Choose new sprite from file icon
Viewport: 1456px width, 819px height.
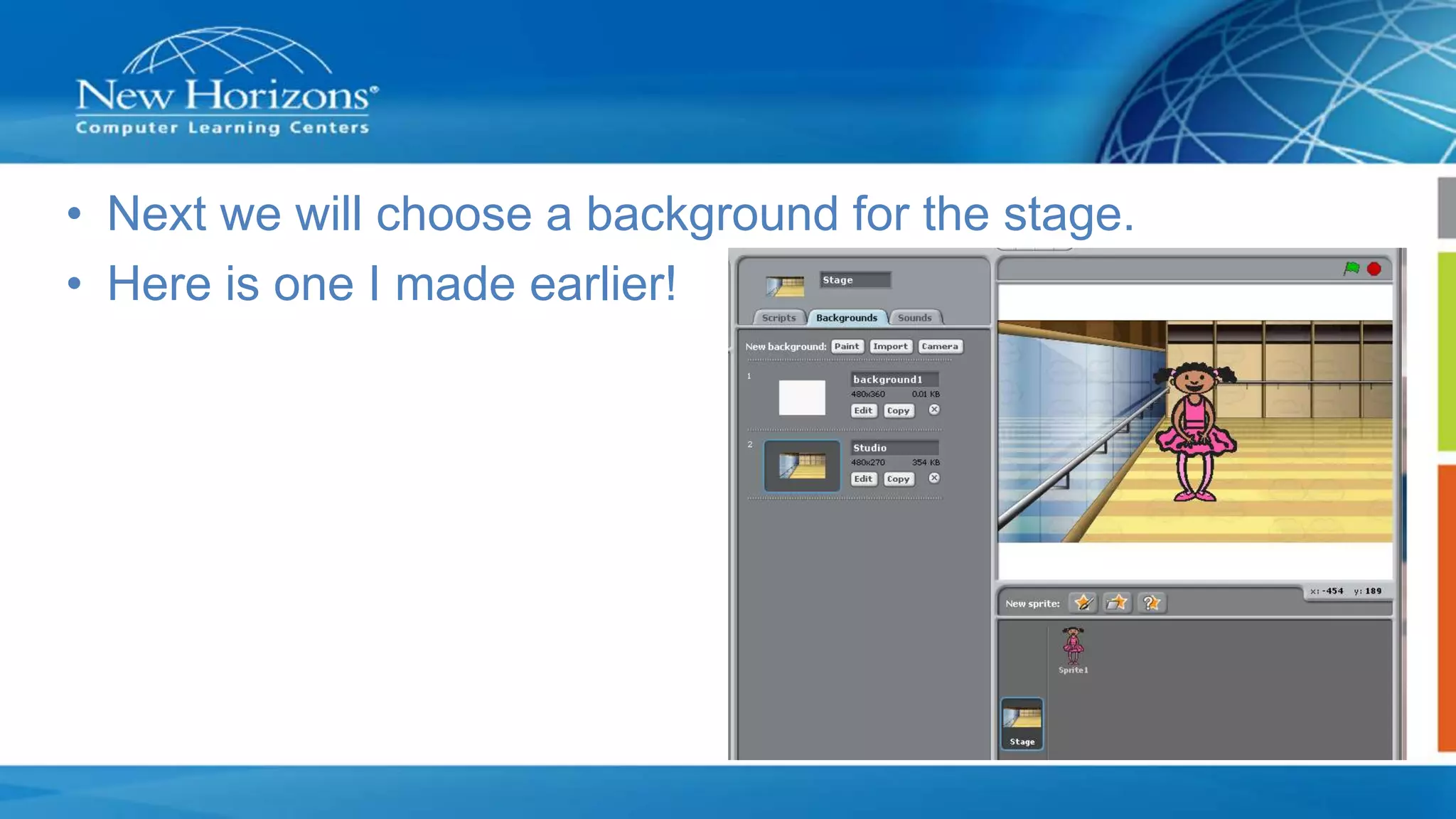tap(1117, 603)
